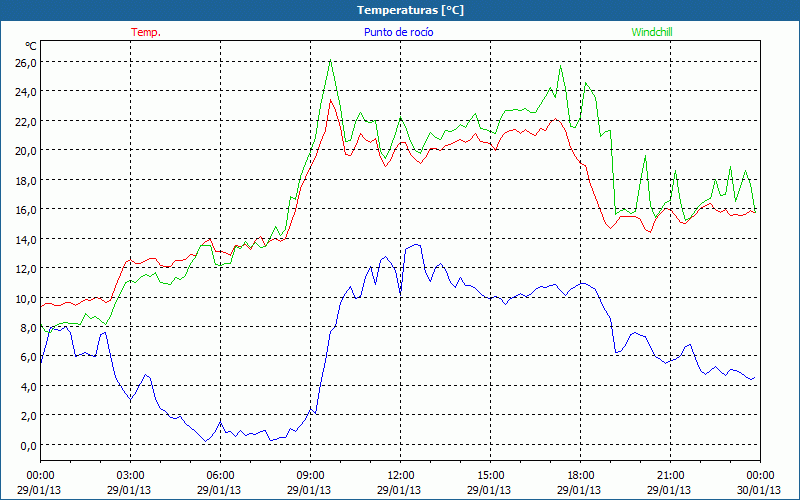Select the blue 'Punto de rocío' legend label
The width and height of the screenshot is (800, 500).
[398, 32]
